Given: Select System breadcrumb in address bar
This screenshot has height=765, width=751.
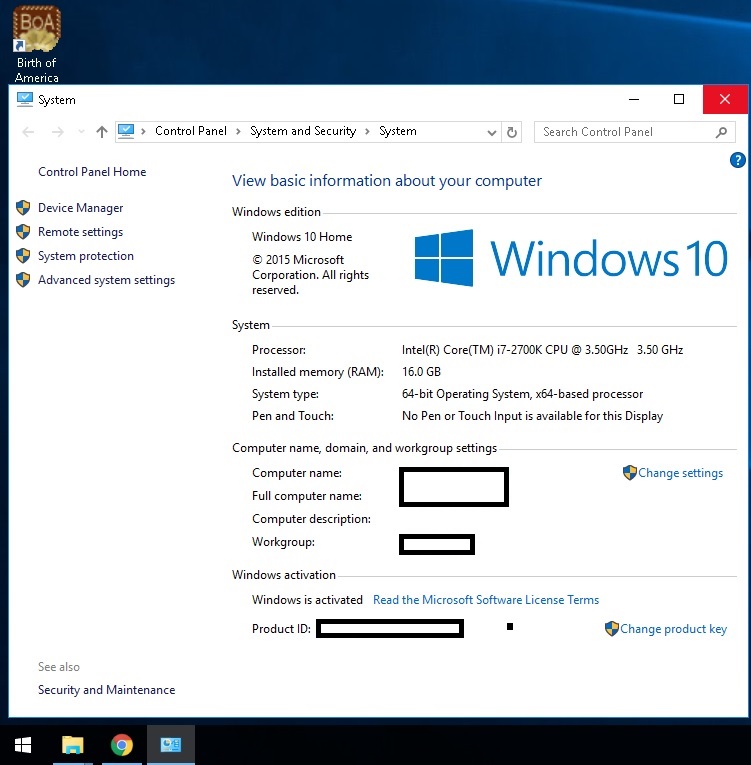Looking at the screenshot, I should point(398,131).
